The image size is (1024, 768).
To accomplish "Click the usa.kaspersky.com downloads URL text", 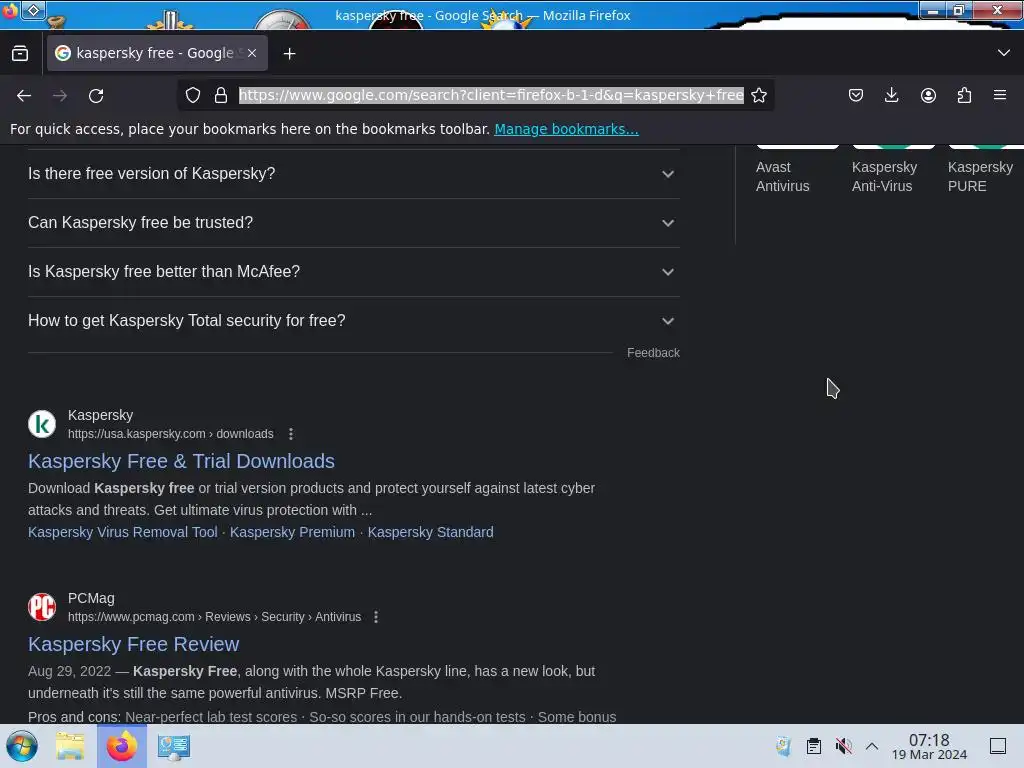I will tap(170, 434).
